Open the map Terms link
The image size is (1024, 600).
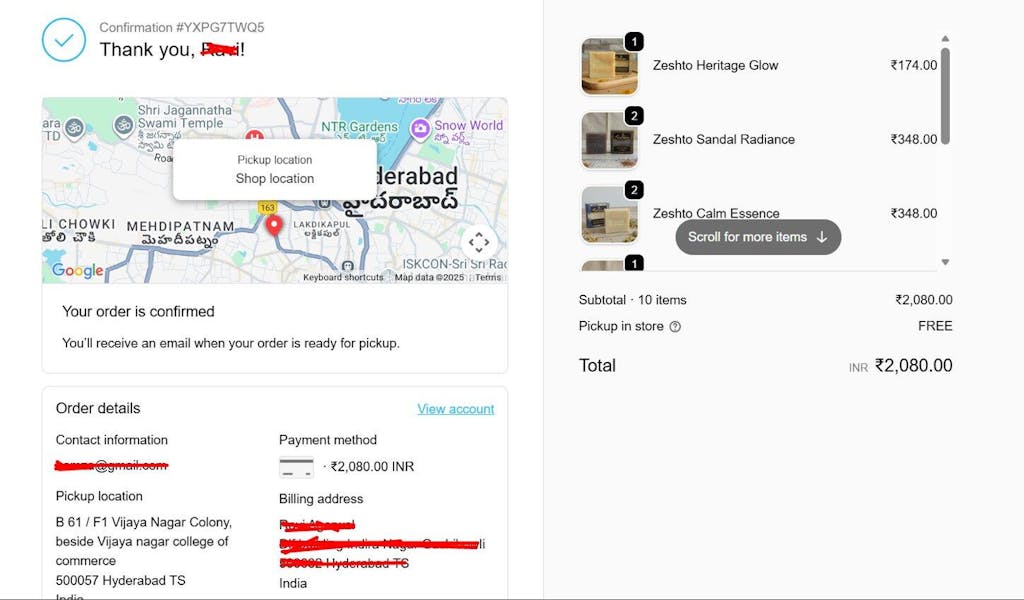coord(488,278)
